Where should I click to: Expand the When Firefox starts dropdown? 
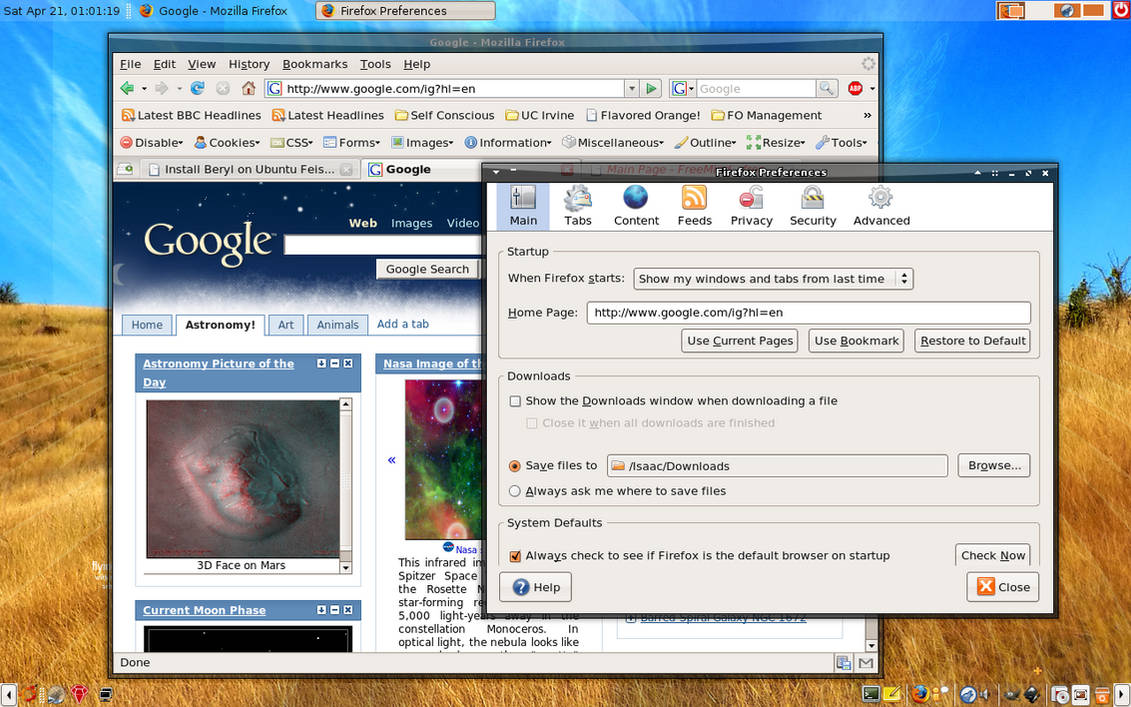pos(773,278)
